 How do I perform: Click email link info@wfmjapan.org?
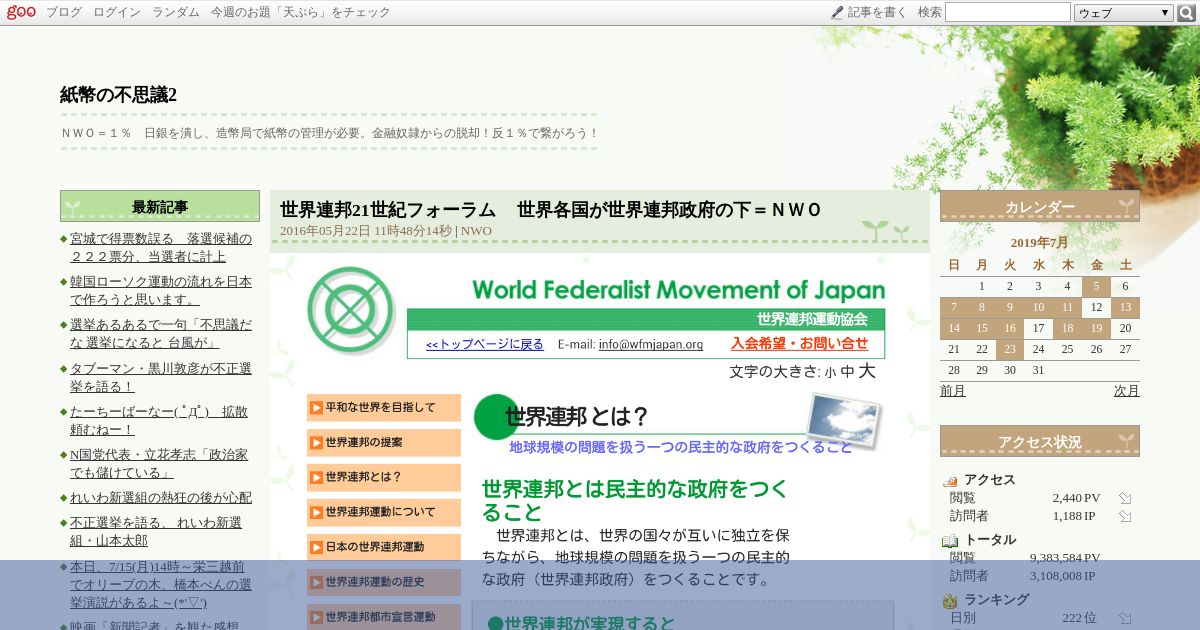click(651, 344)
